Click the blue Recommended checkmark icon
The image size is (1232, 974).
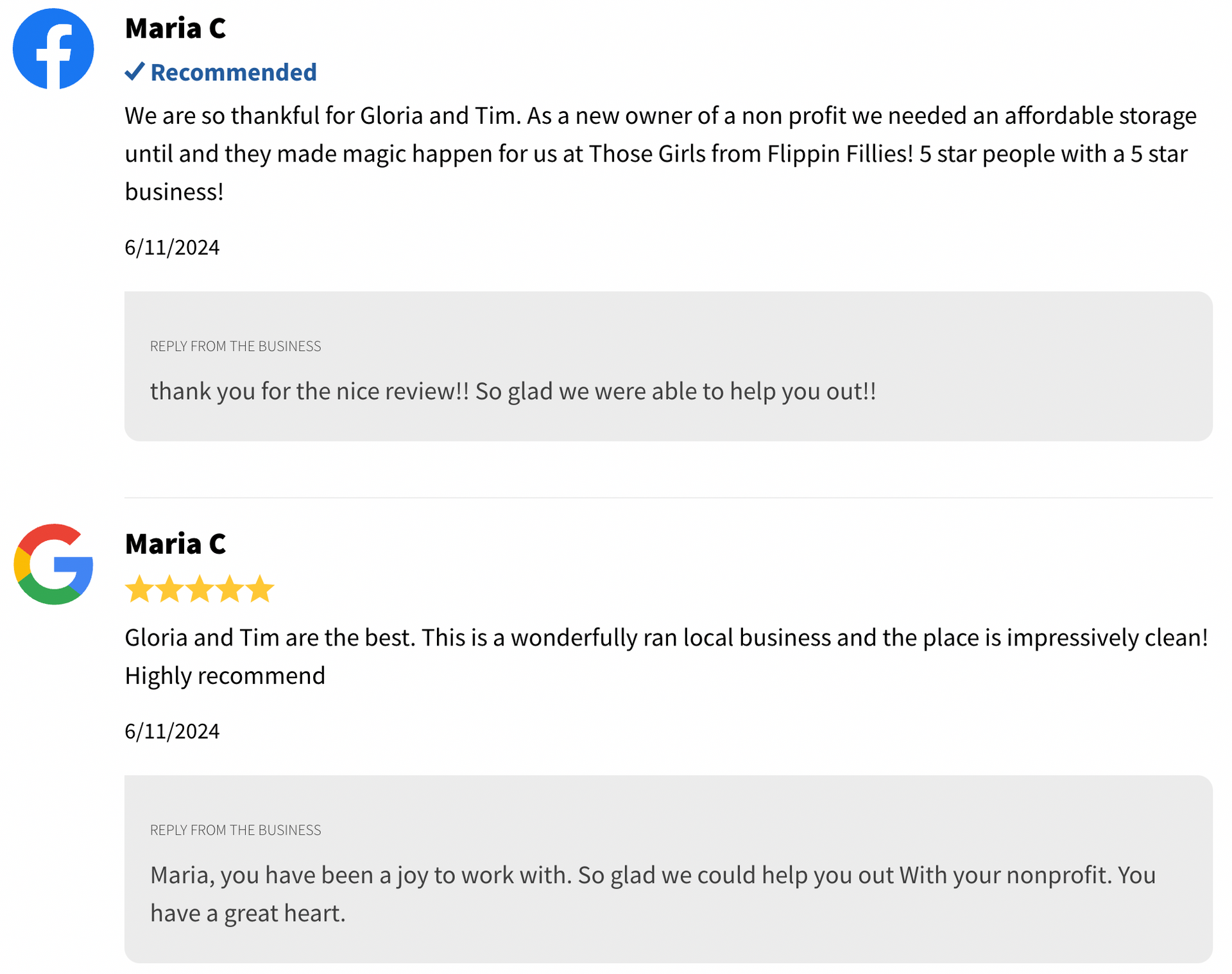point(135,71)
